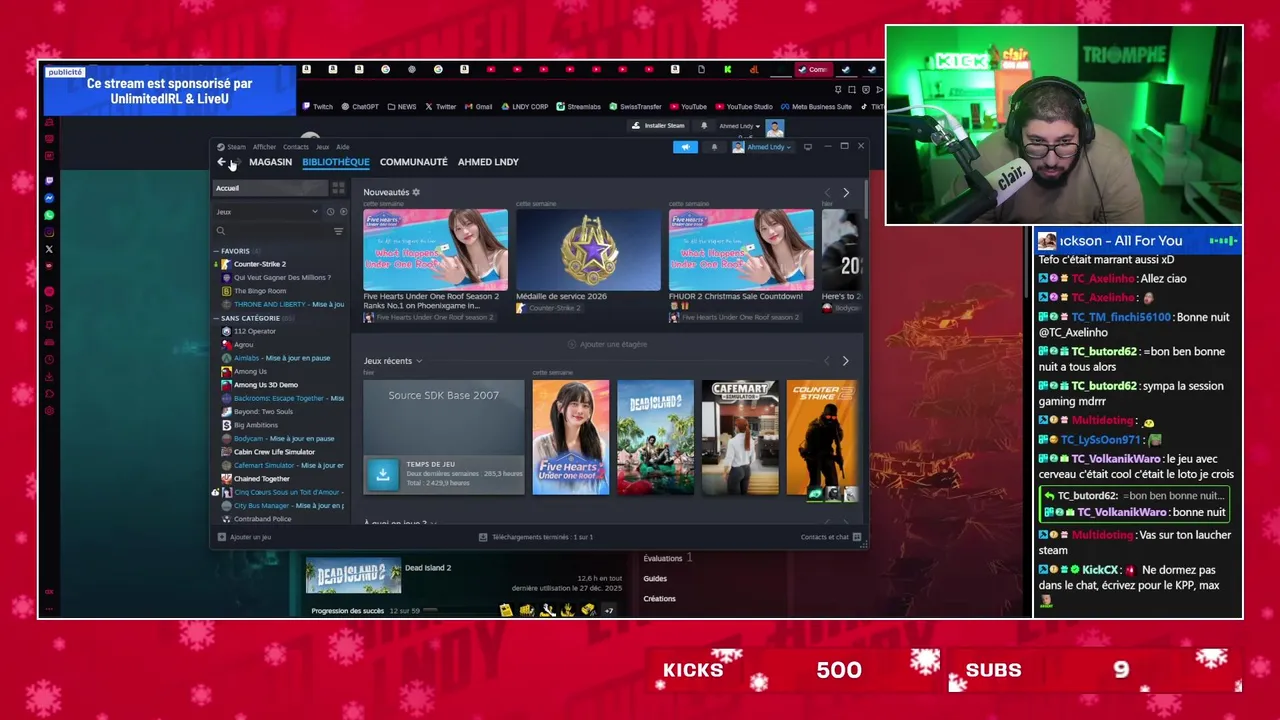Select the BIBLIOTHÈQUE tab
This screenshot has width=1280, height=720.
click(x=336, y=162)
